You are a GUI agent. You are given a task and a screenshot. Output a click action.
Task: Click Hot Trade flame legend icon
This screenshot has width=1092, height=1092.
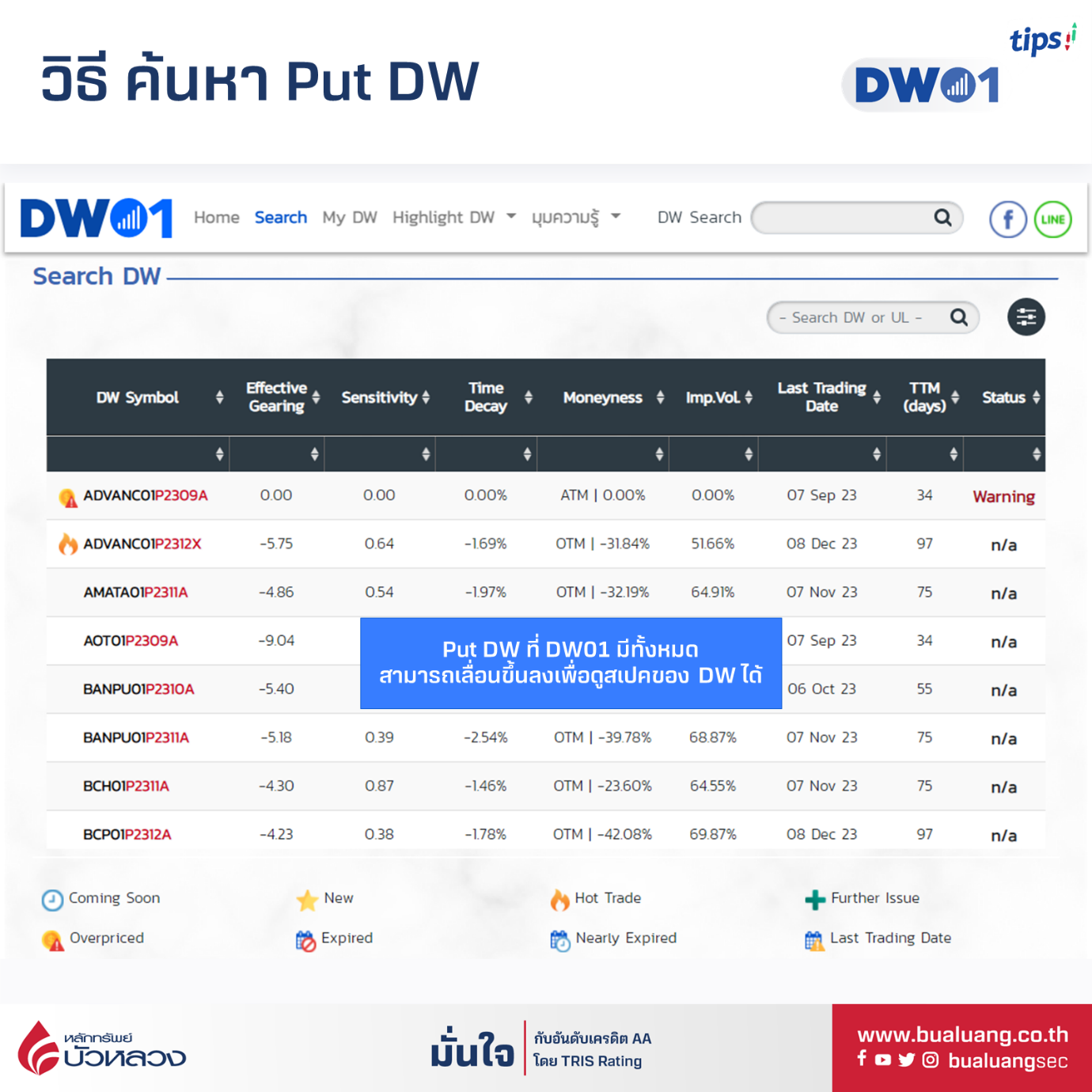(x=559, y=900)
